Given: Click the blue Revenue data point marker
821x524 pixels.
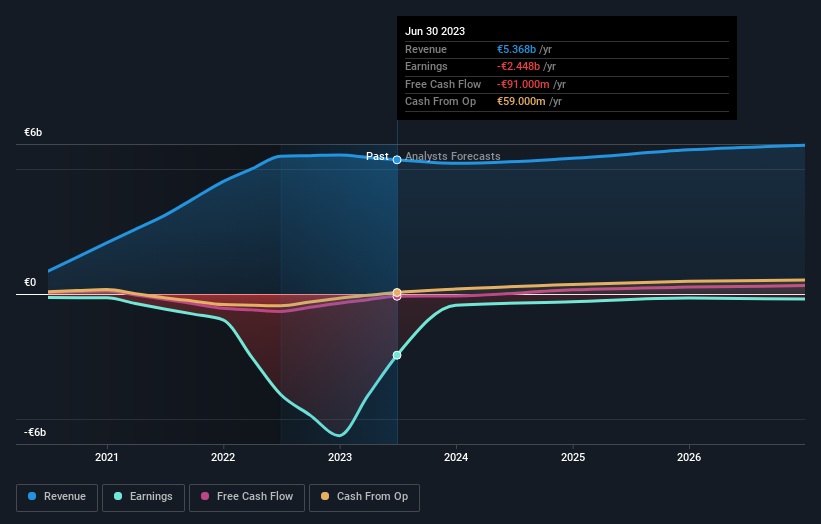Looking at the screenshot, I should 397,160.
